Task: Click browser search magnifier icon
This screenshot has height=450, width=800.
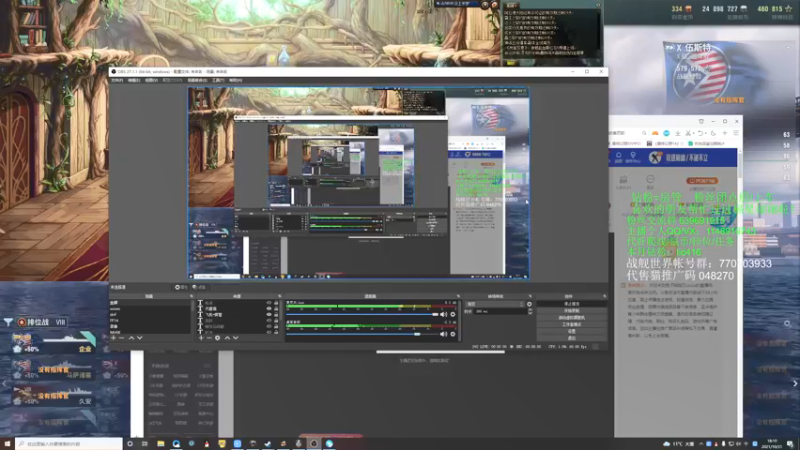Action: click(644, 133)
